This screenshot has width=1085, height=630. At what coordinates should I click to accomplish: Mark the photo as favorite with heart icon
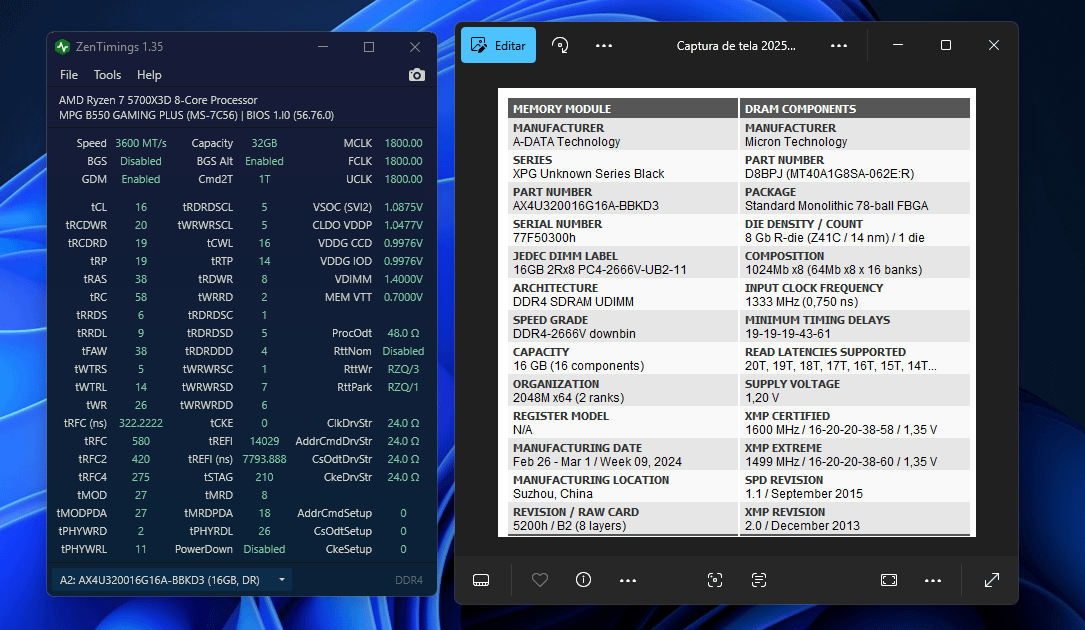click(540, 580)
